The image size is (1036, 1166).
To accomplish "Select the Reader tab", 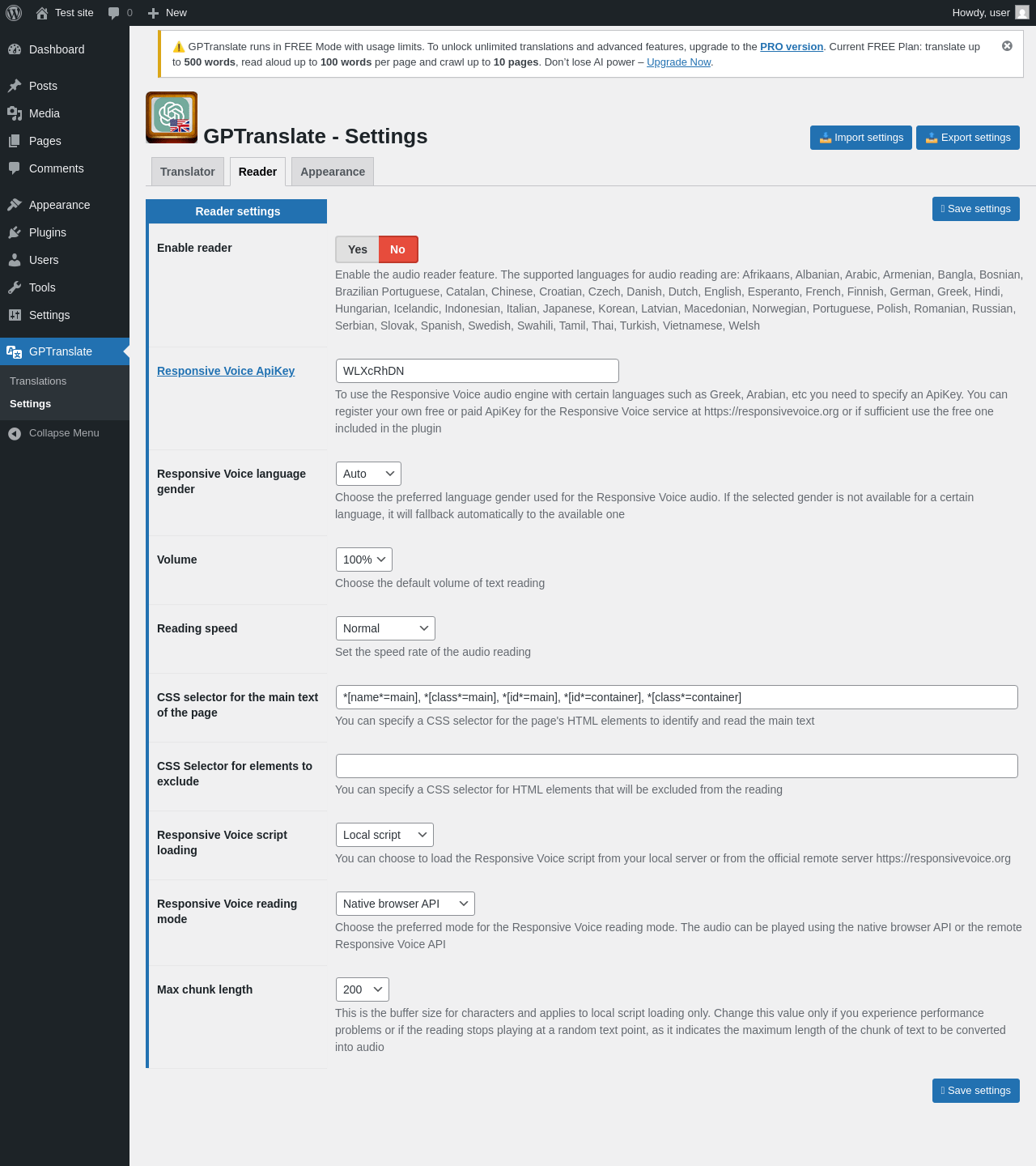I will pos(257,172).
